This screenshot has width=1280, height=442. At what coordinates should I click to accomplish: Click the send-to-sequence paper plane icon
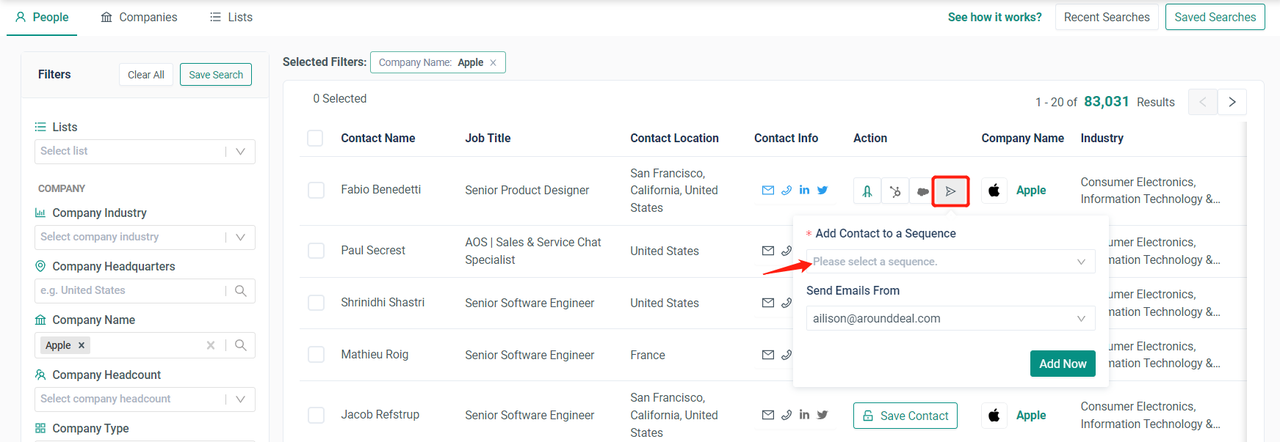tap(950, 190)
